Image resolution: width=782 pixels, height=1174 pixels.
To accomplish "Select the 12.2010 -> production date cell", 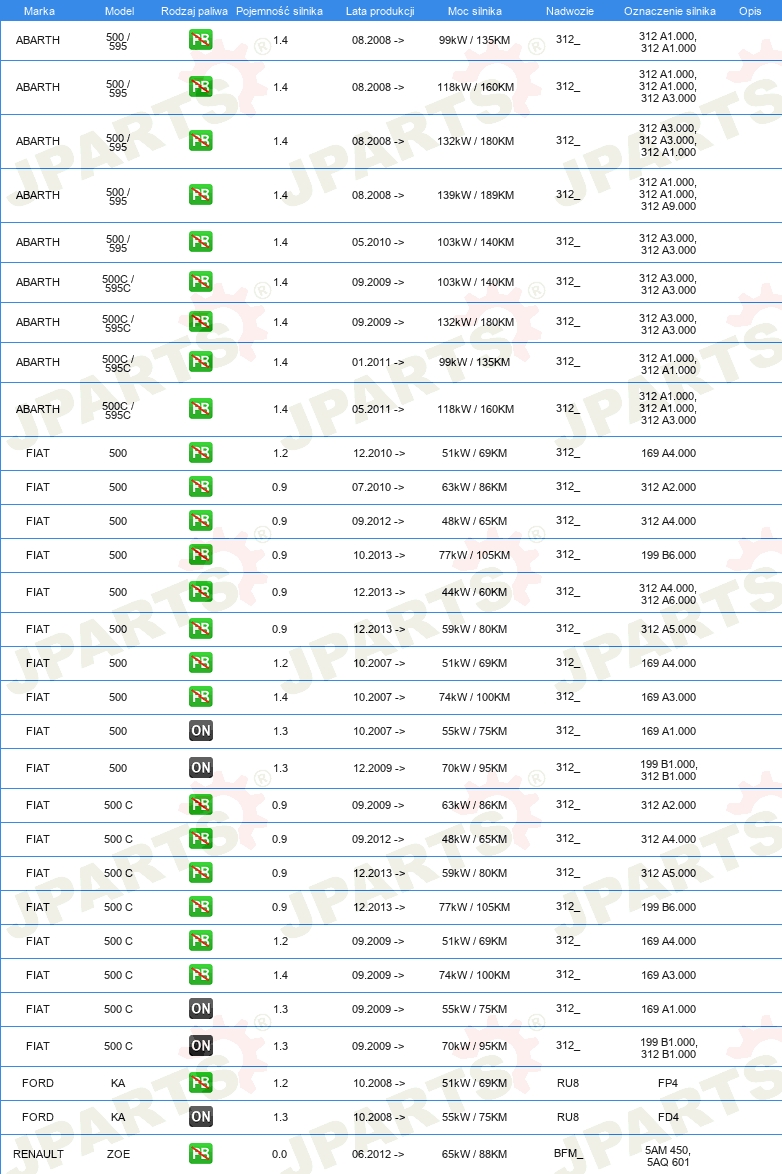I will (x=379, y=453).
